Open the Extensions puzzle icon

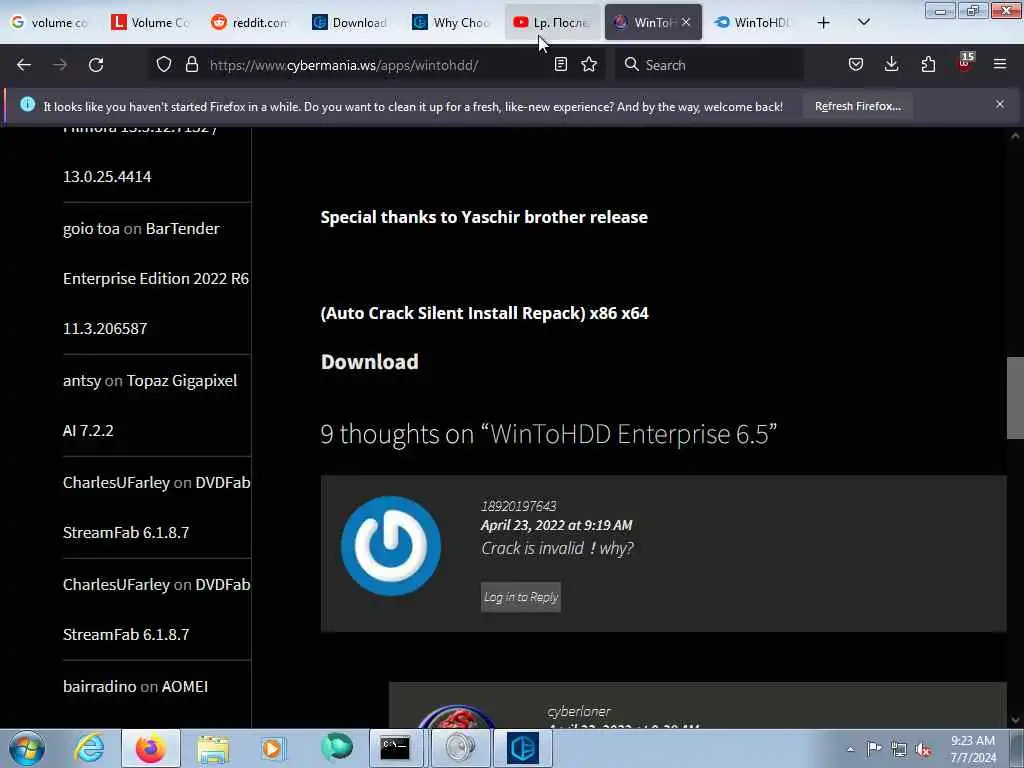pos(928,64)
